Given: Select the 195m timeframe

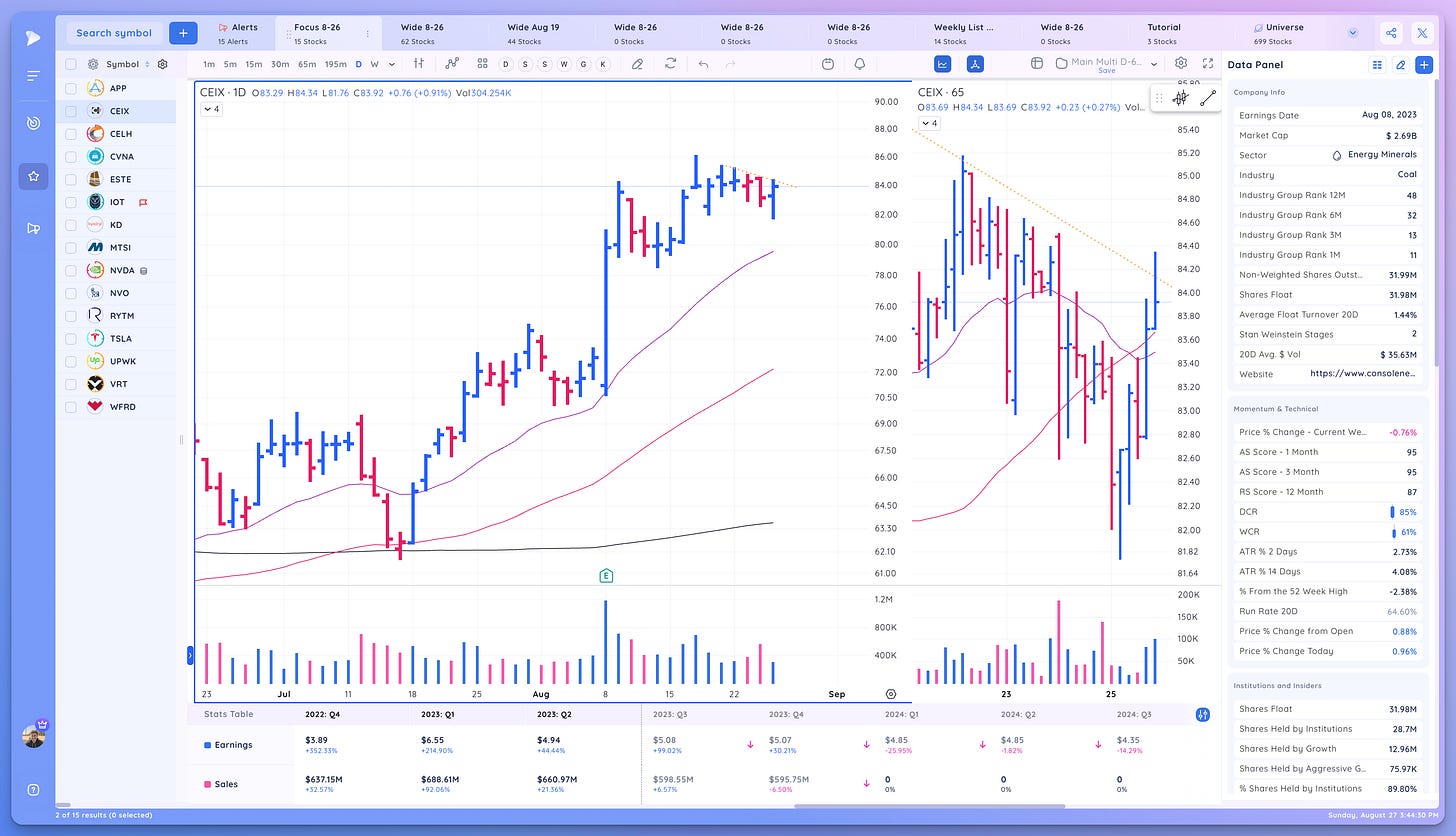Looking at the screenshot, I should (x=335, y=64).
